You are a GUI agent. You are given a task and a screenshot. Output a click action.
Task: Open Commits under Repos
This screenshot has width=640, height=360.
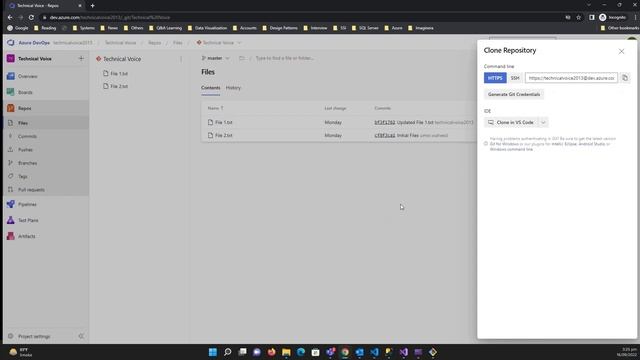27,136
